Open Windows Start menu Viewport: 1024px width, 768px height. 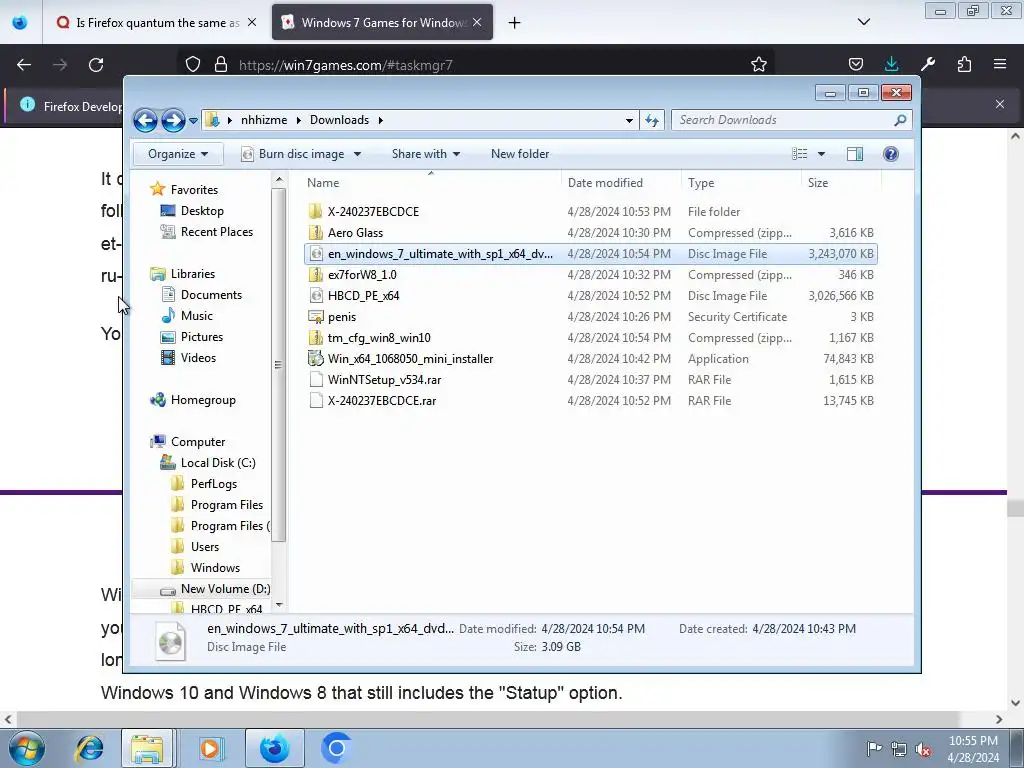tap(27, 748)
